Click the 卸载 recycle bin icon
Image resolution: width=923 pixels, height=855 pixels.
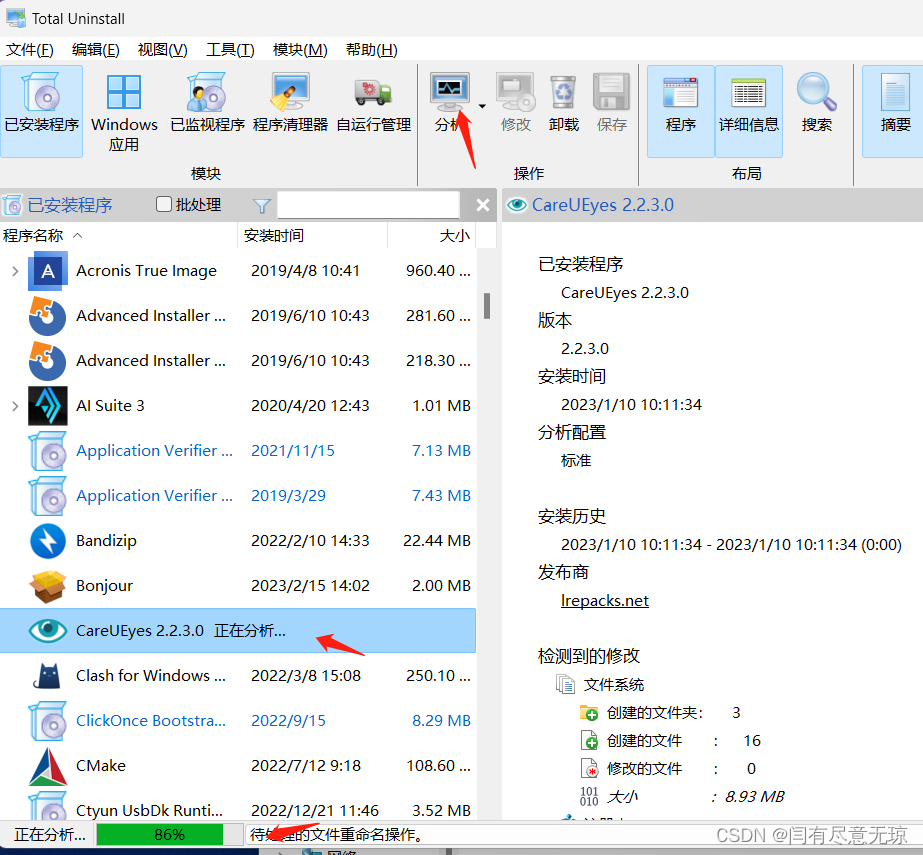click(x=564, y=92)
